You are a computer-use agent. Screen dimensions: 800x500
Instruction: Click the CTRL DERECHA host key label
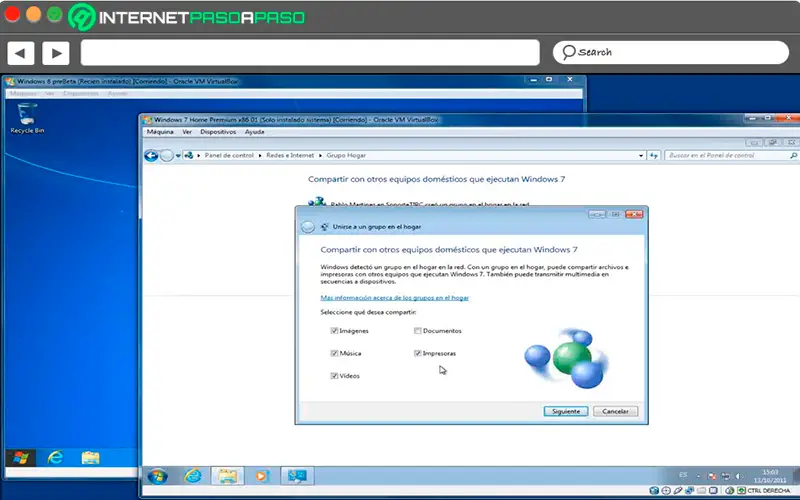point(769,491)
